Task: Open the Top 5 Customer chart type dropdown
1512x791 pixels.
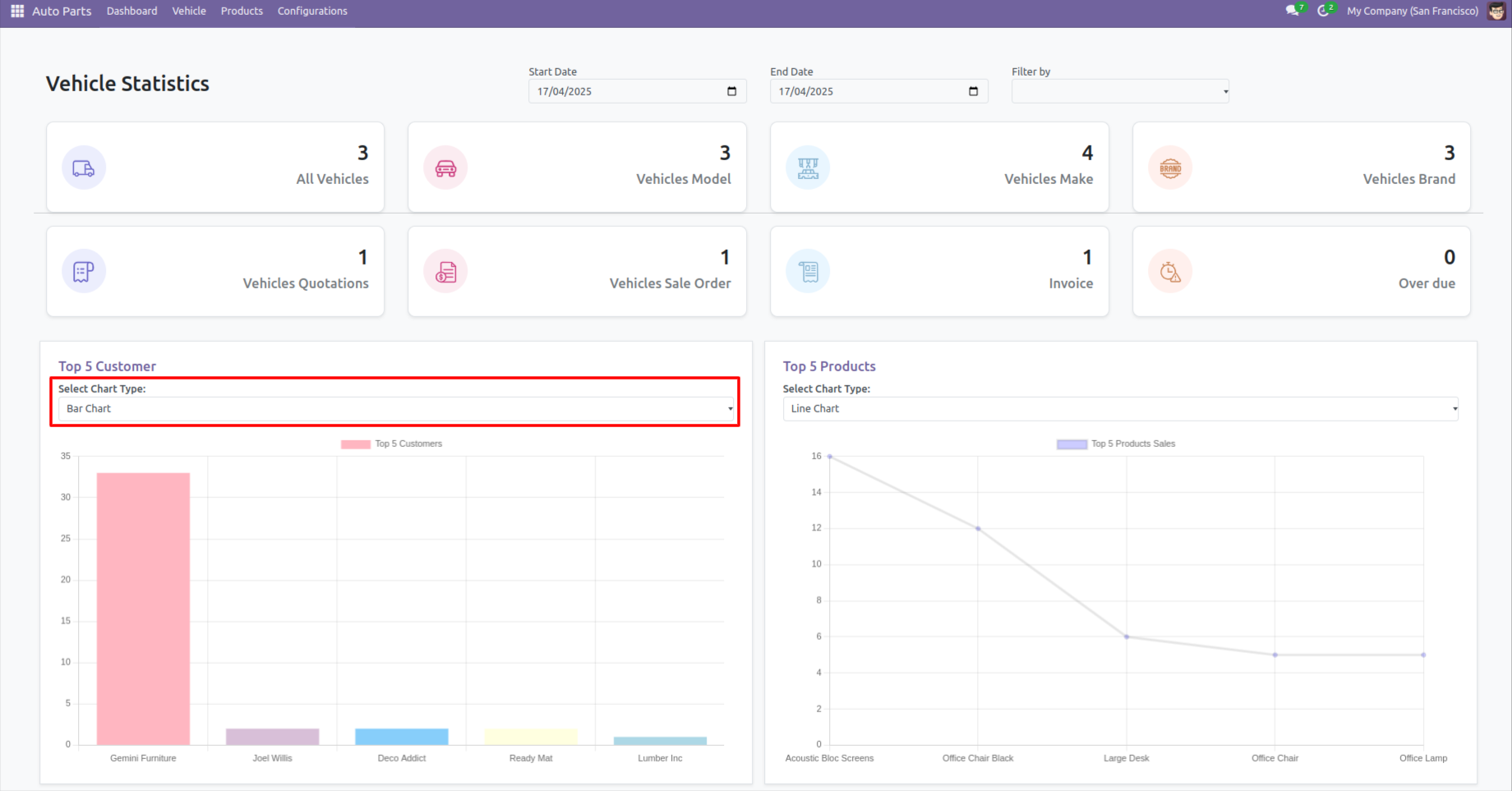Action: click(396, 409)
